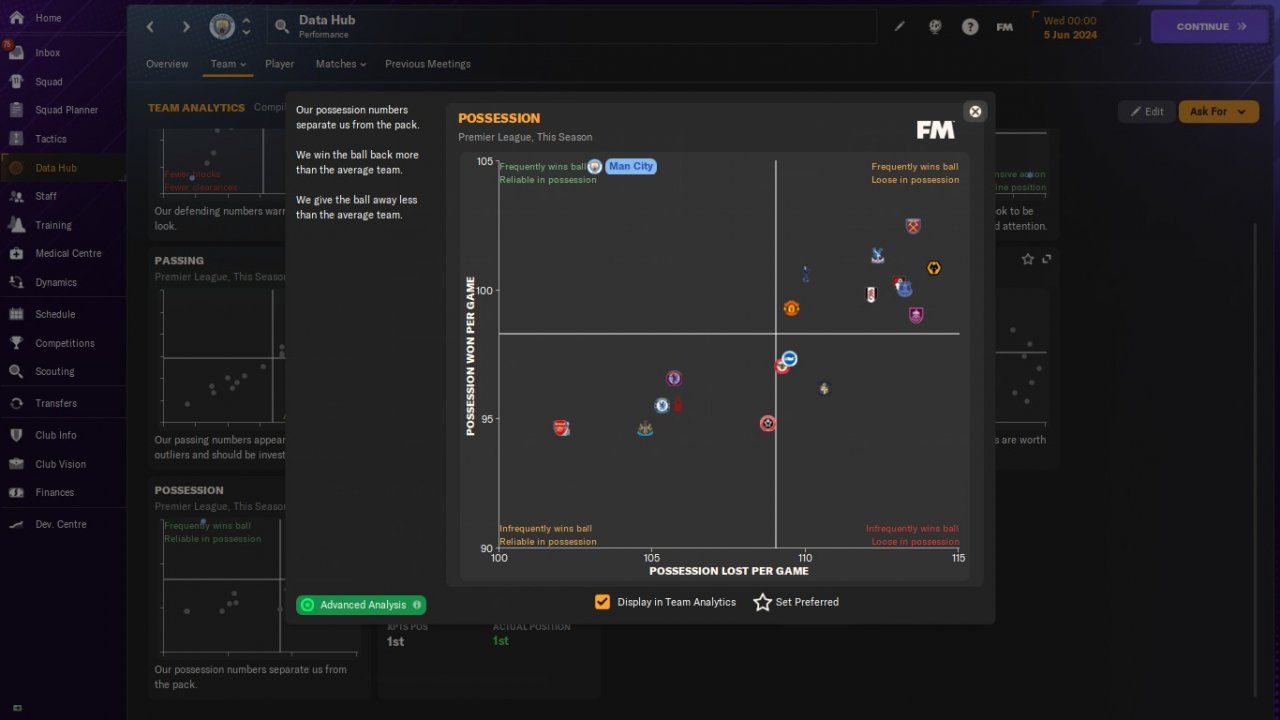The width and height of the screenshot is (1280, 720).
Task: Open the Inbox envelope icon
Action: tap(16, 53)
